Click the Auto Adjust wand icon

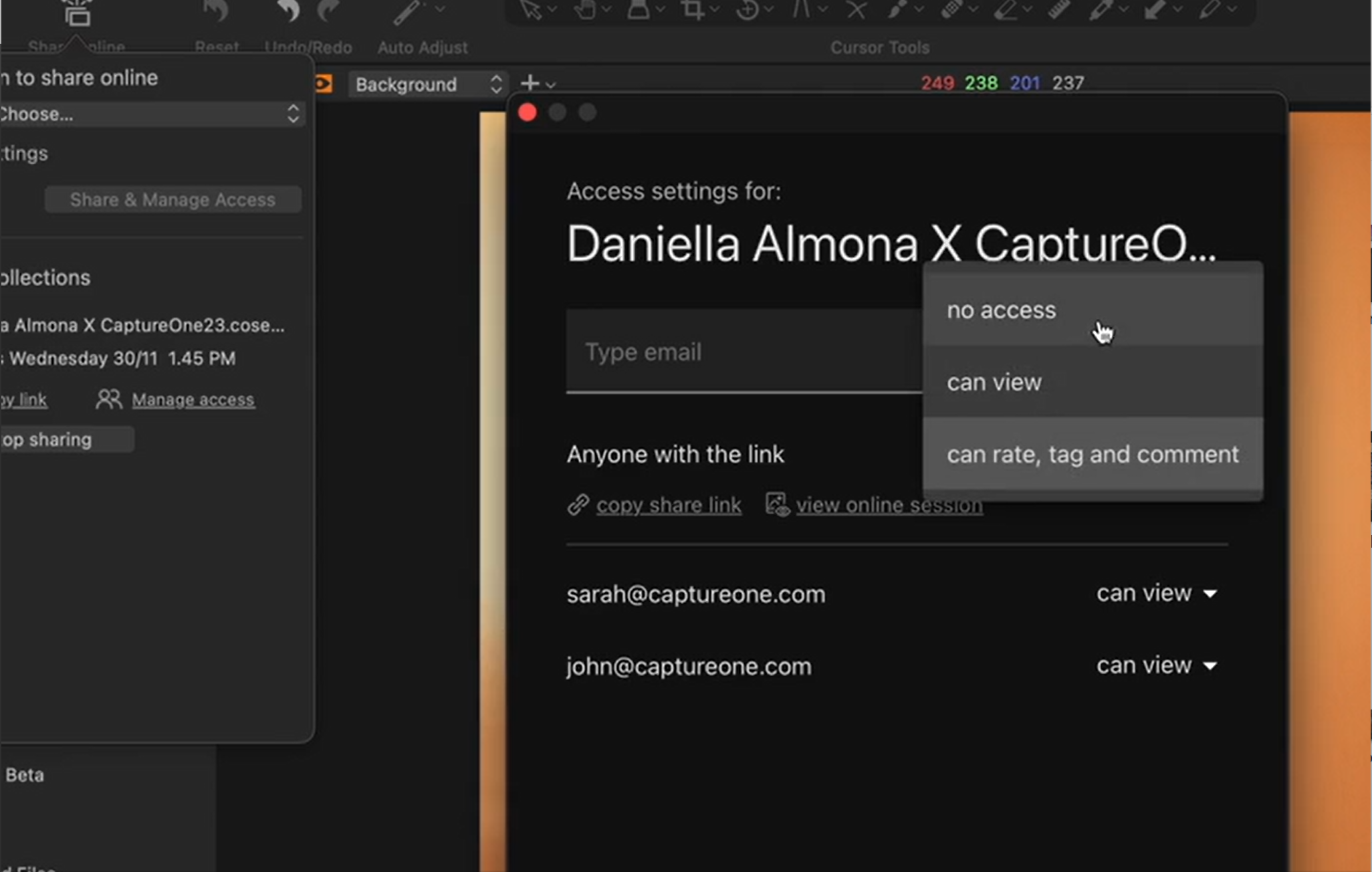(x=408, y=11)
